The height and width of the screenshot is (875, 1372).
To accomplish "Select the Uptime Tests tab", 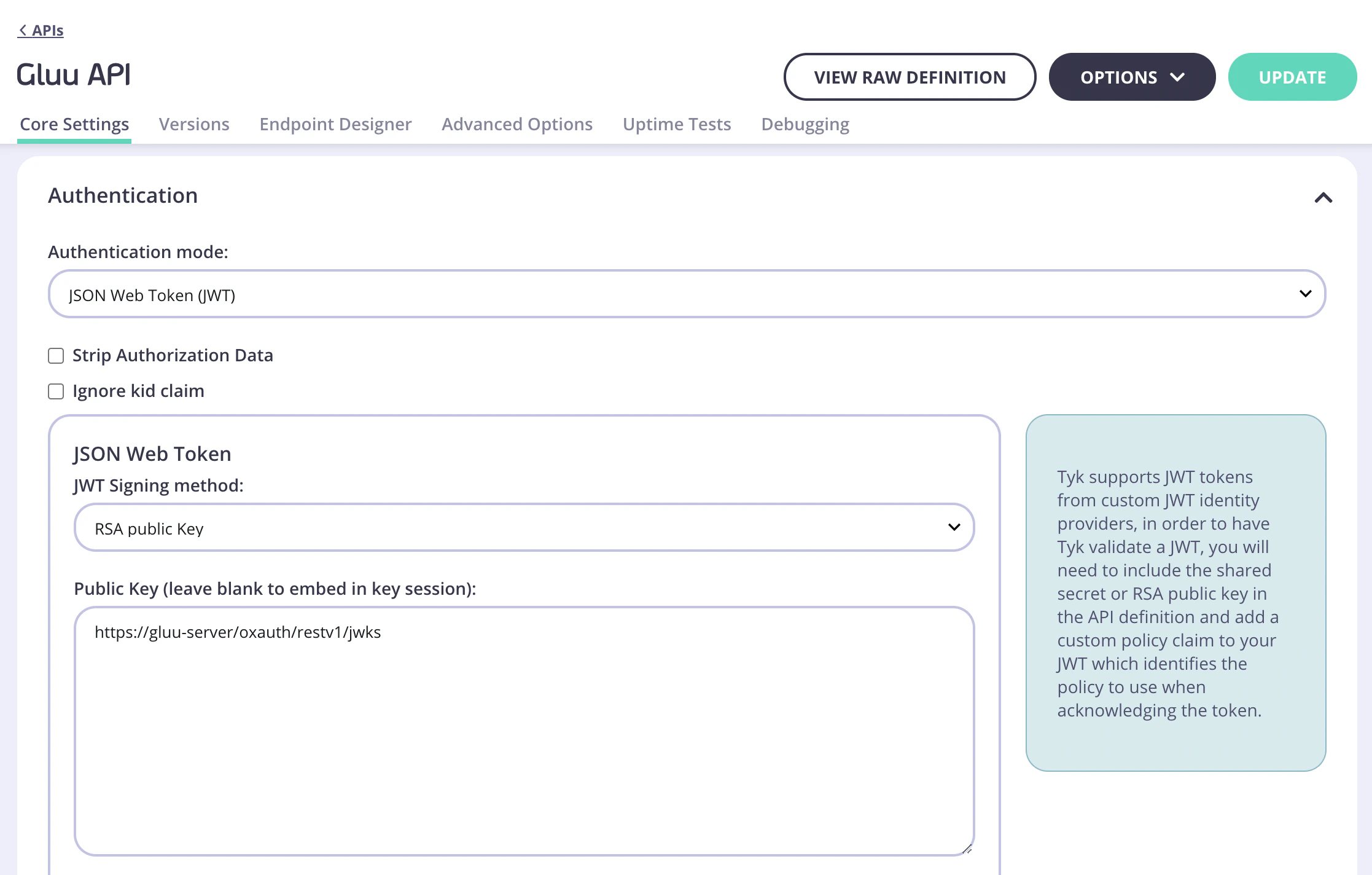I will pyautogui.click(x=677, y=124).
